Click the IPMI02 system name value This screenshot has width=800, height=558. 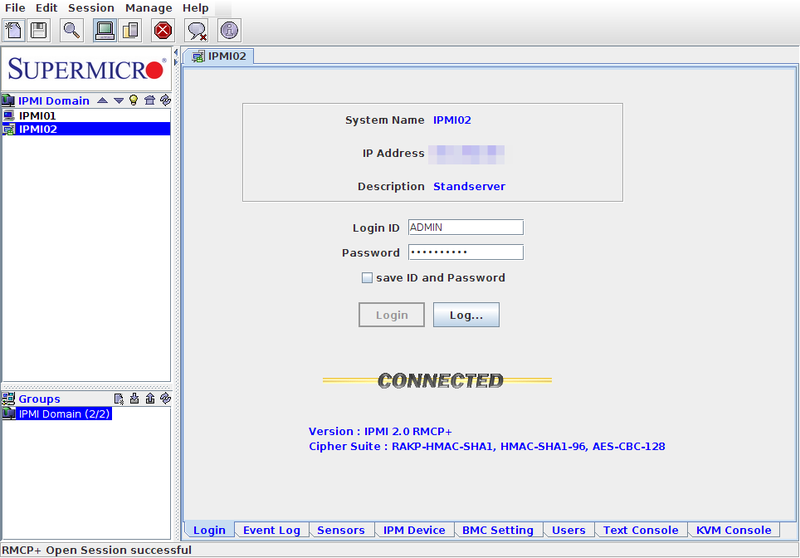(452, 120)
